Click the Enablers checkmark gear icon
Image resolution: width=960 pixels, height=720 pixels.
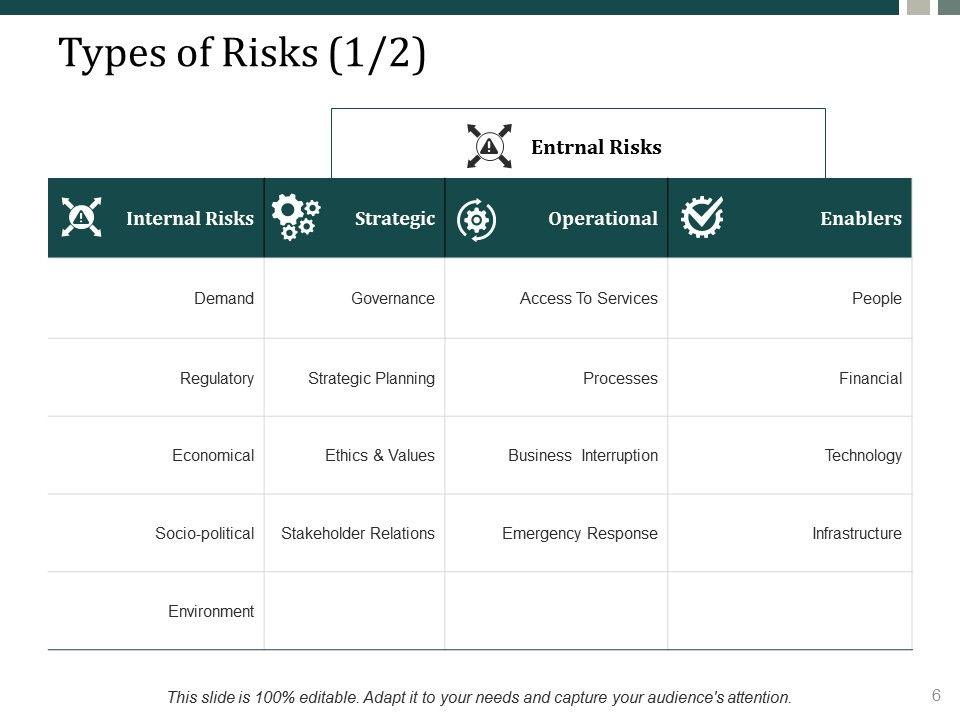(x=702, y=216)
